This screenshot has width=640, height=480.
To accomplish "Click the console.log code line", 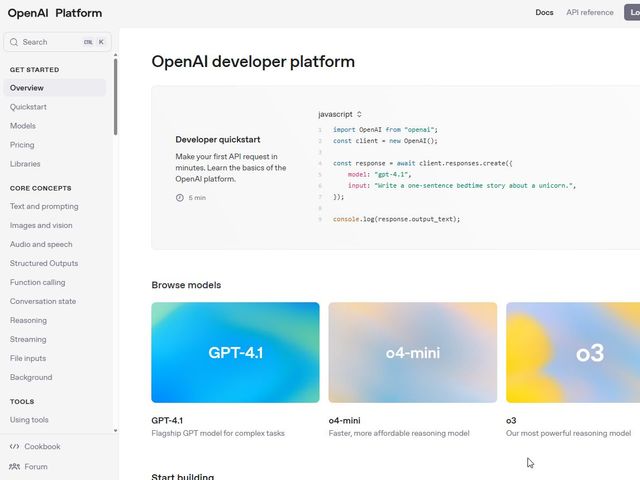I will click(396, 219).
